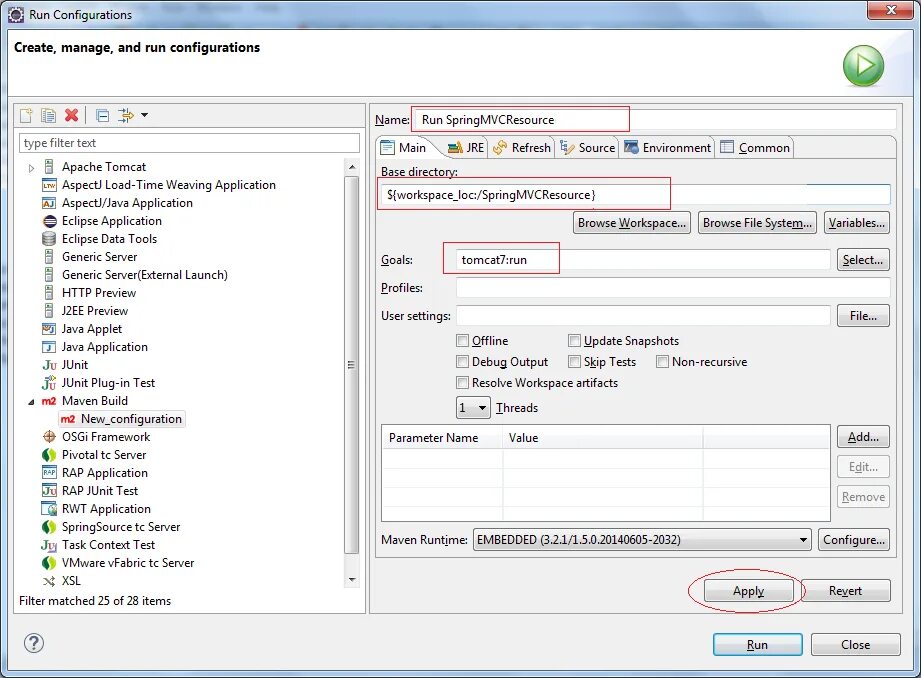This screenshot has height=678, width=921.
Task: Click the RWT Application icon
Action: pyautogui.click(x=49, y=509)
